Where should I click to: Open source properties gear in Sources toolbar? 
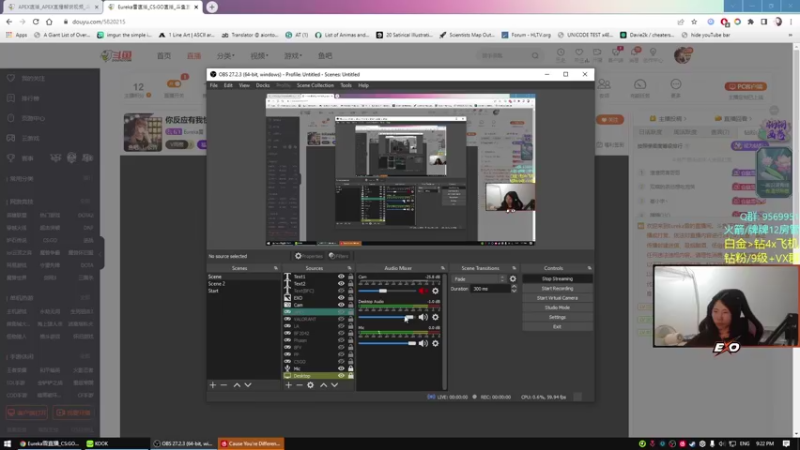(x=310, y=385)
